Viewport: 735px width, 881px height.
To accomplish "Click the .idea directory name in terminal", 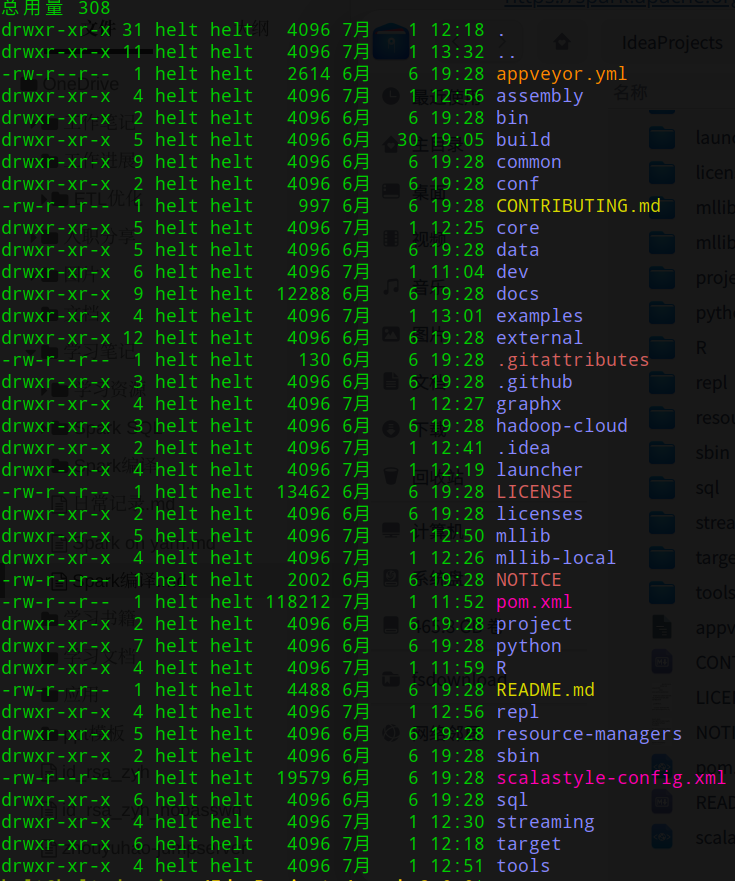I will 523,448.
